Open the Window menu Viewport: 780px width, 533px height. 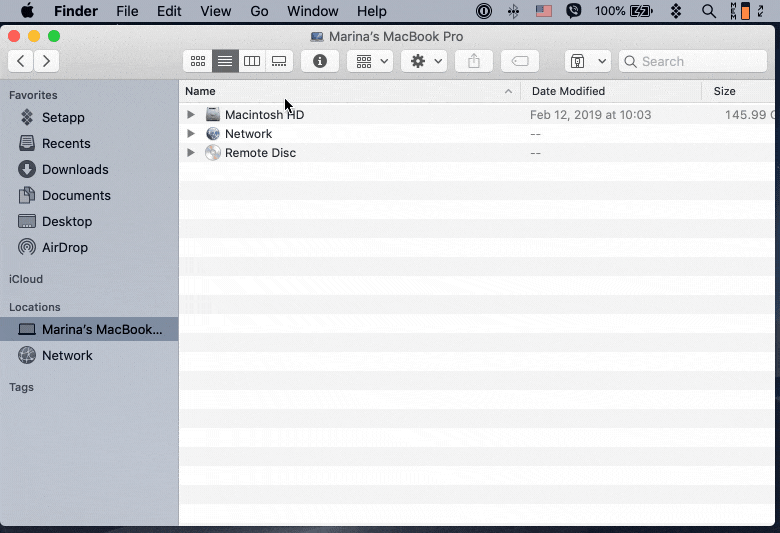312,11
